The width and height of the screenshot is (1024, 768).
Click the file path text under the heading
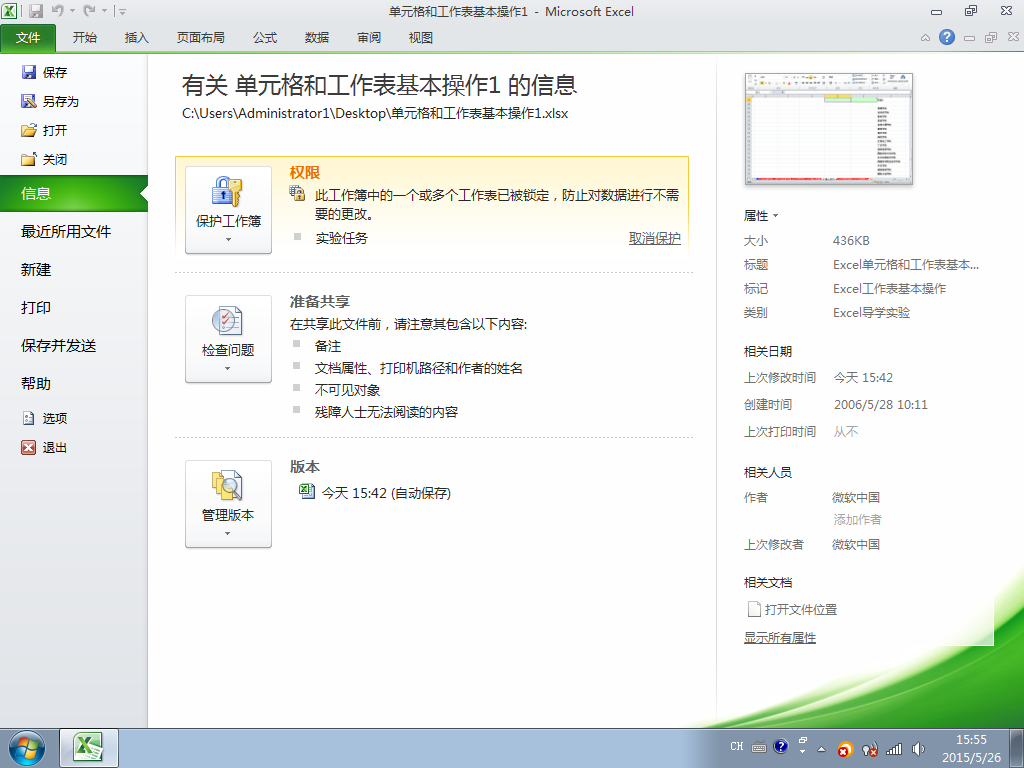tap(375, 114)
